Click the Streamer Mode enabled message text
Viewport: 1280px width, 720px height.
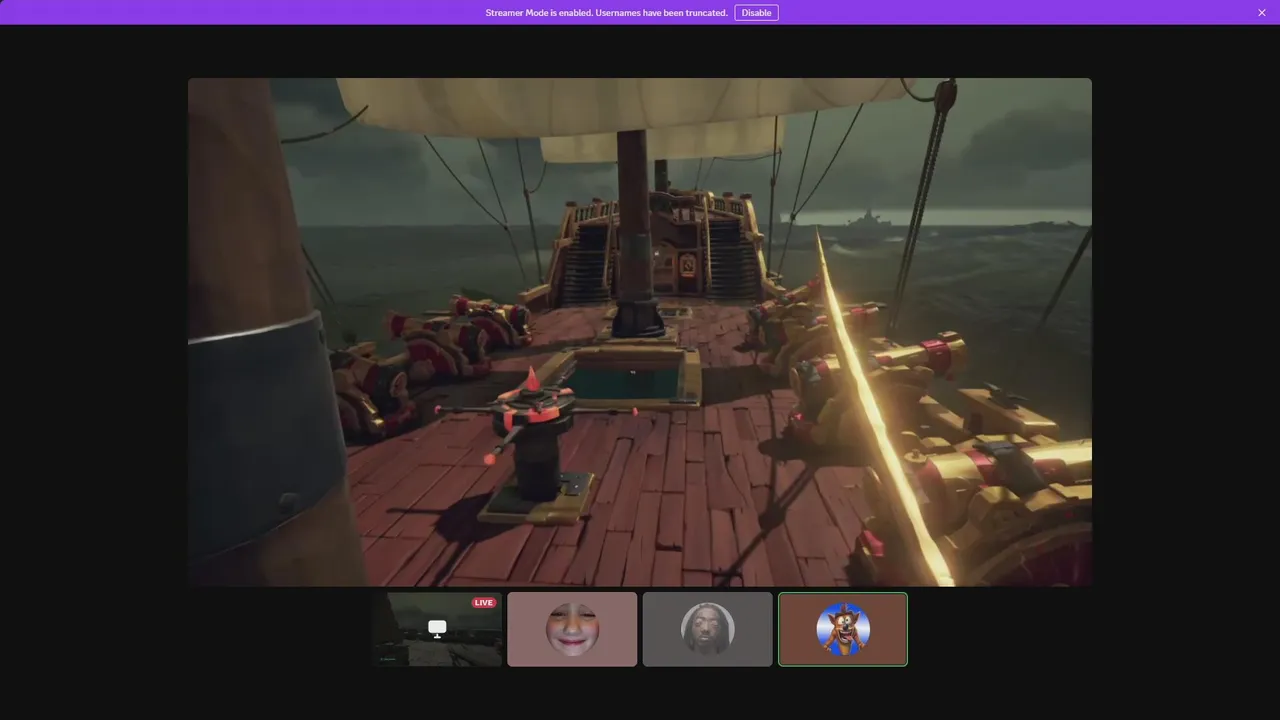[606, 13]
